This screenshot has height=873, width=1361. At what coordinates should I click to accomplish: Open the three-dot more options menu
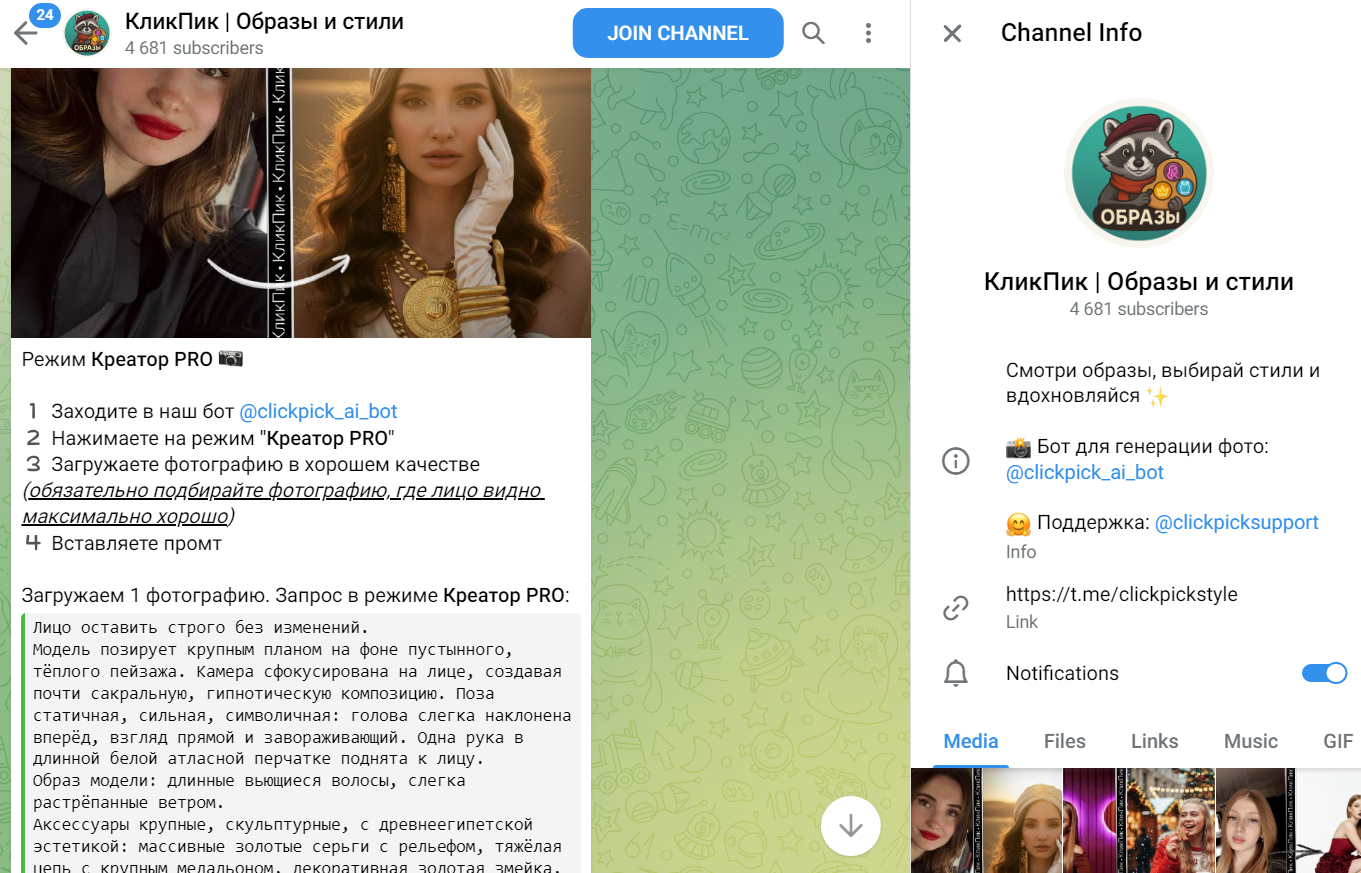coord(868,33)
